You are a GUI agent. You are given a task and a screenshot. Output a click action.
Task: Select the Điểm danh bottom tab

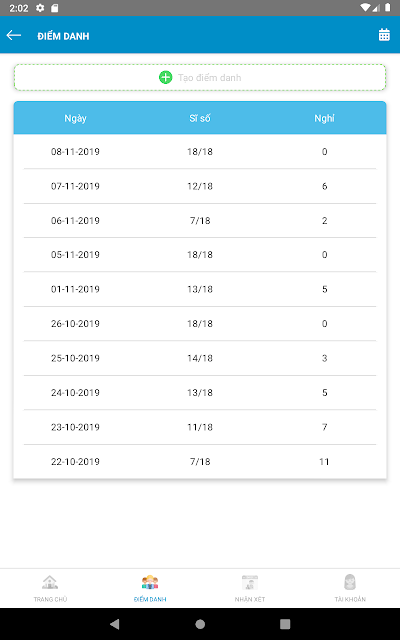(x=150, y=588)
